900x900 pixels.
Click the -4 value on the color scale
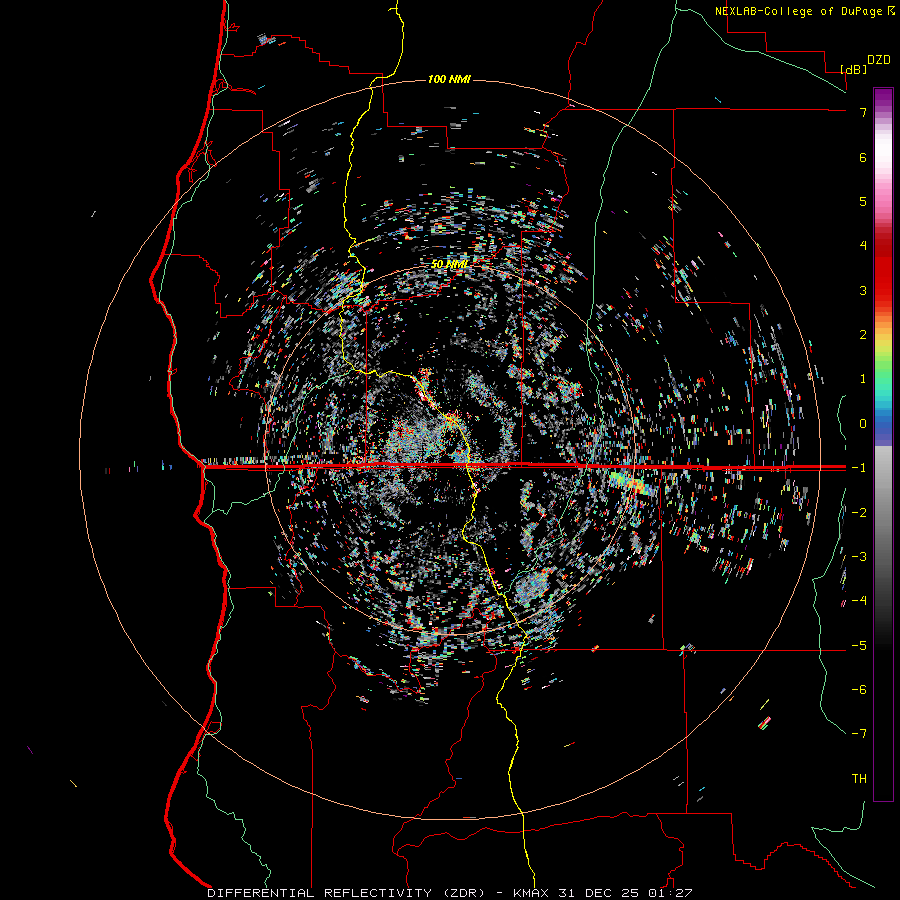(x=859, y=601)
